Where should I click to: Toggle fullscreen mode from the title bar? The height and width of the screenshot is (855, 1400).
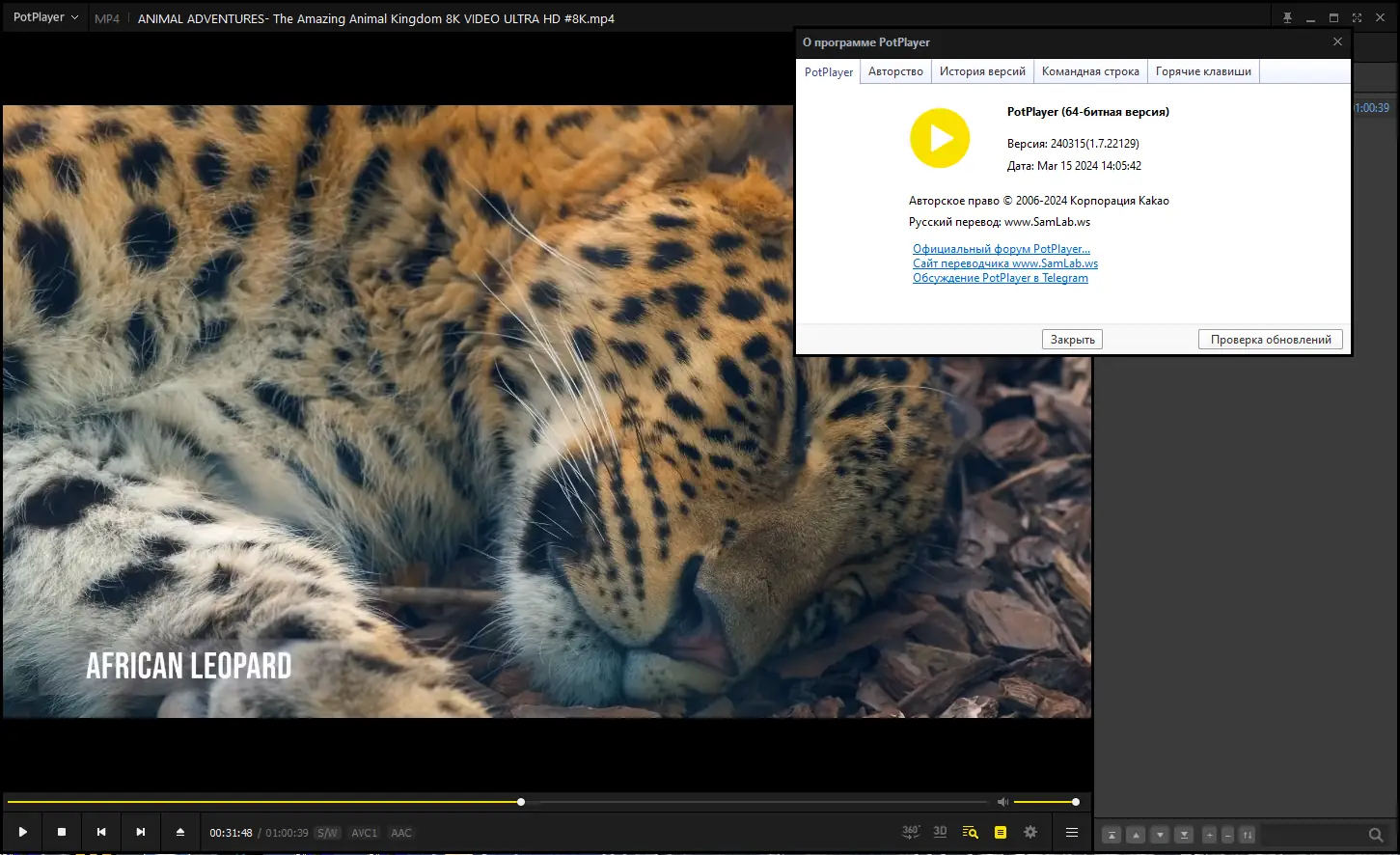point(1357,18)
